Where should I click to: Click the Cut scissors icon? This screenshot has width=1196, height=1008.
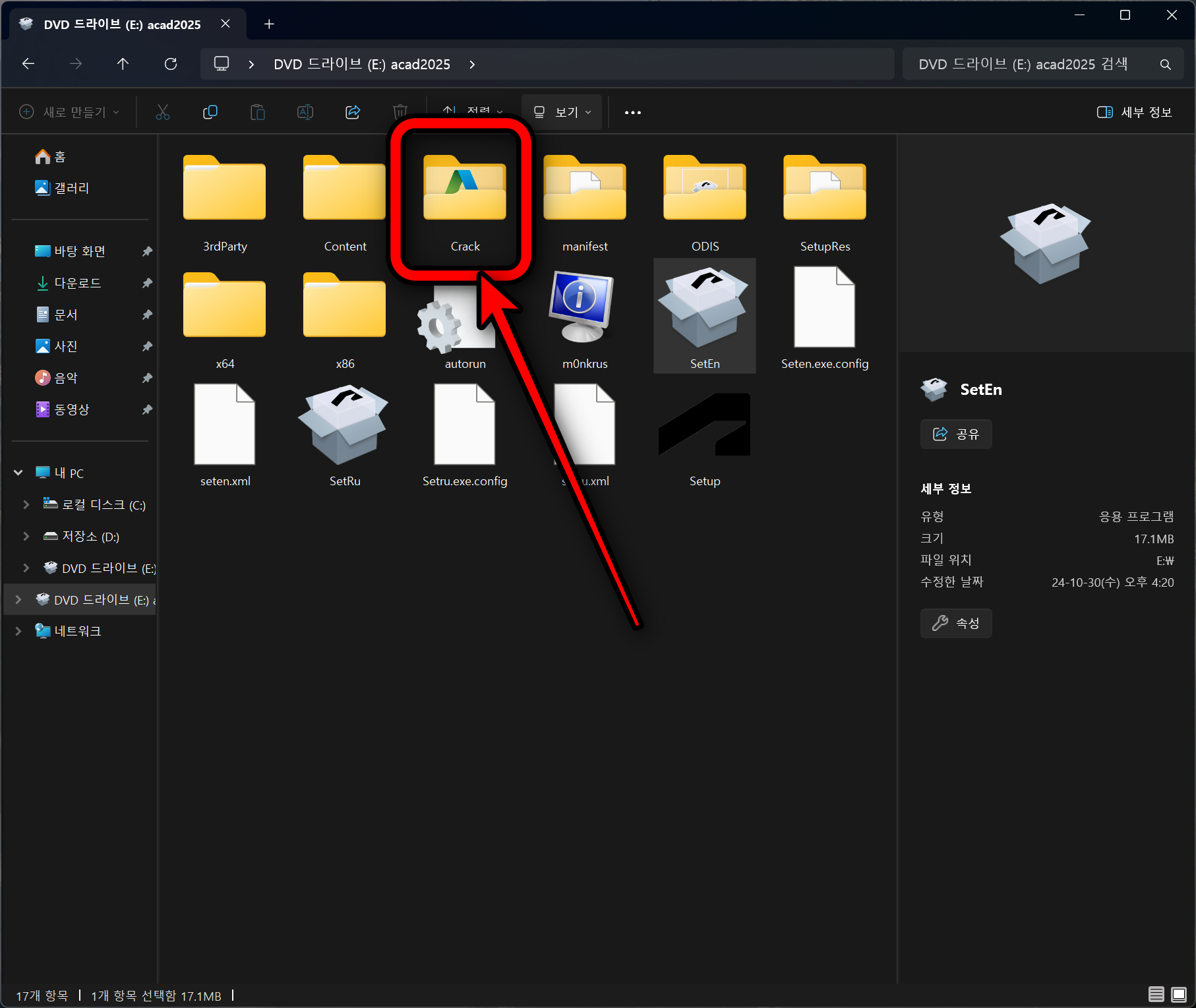(163, 112)
